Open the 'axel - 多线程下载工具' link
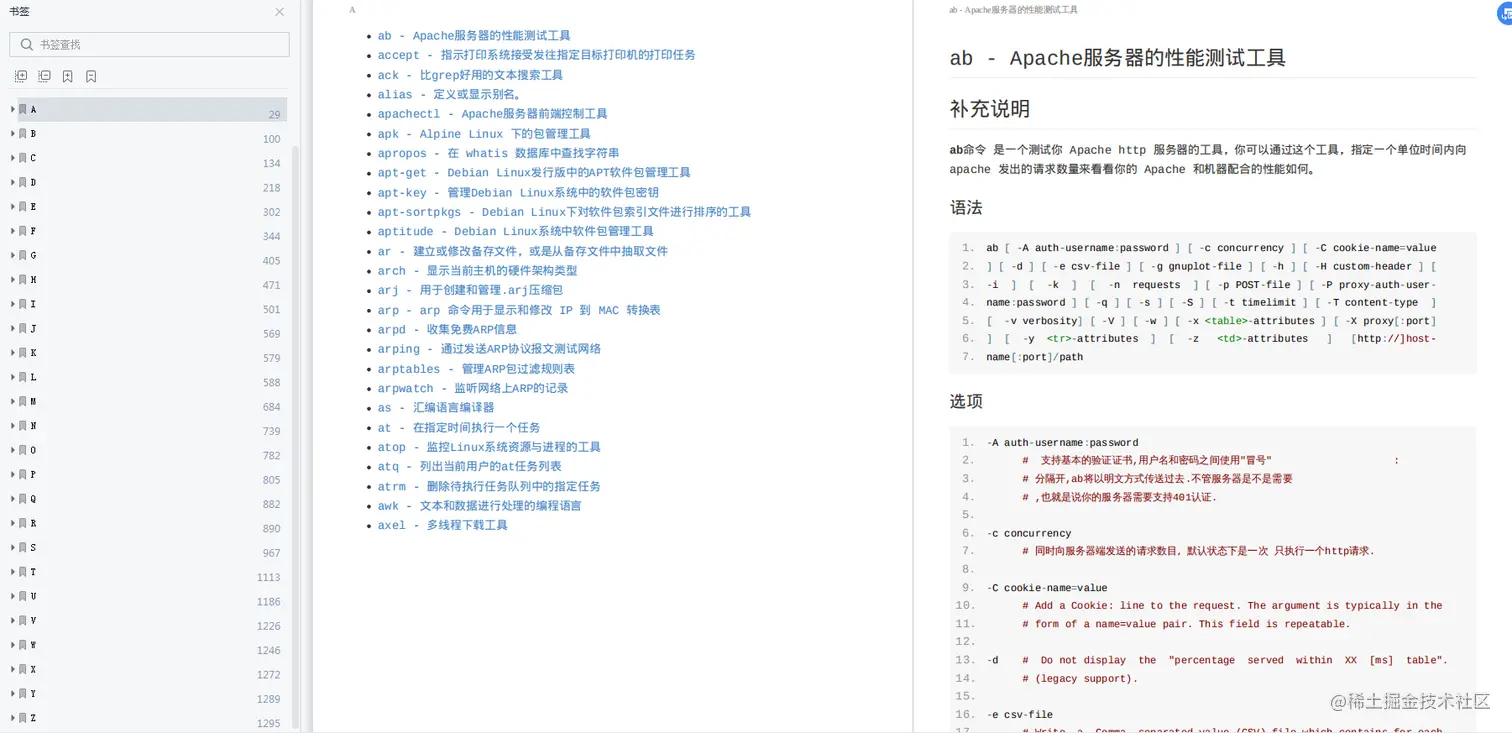The height and width of the screenshot is (733, 1512). pyautogui.click(x=442, y=525)
